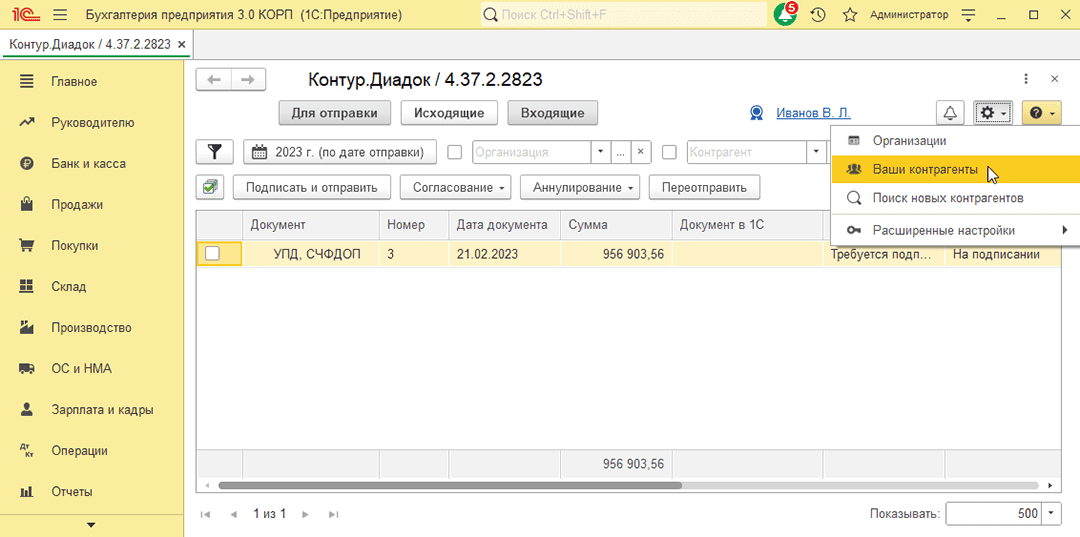Open the Главное section in sidebar
Image resolution: width=1080 pixels, height=537 pixels.
[x=74, y=82]
